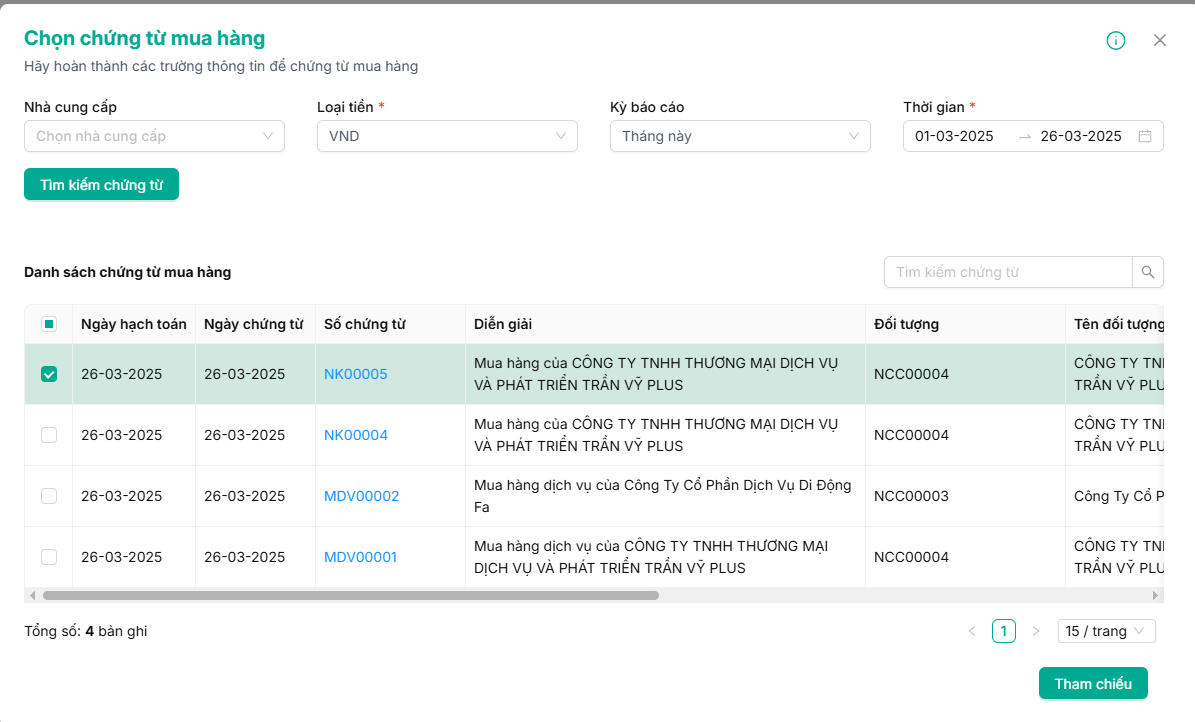
Task: Open the Nhà cung cấp dropdown
Action: [154, 136]
